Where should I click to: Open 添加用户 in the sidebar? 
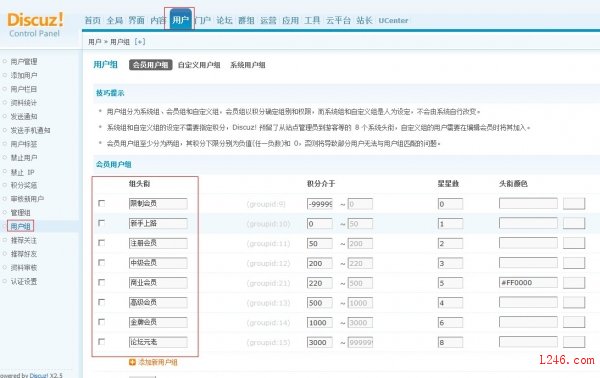tap(24, 75)
